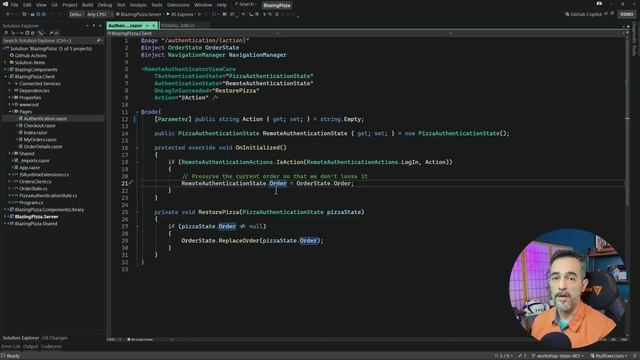Collapse the BlazingPizza.Client project
The width and height of the screenshot is (640, 360).
coord(5,76)
